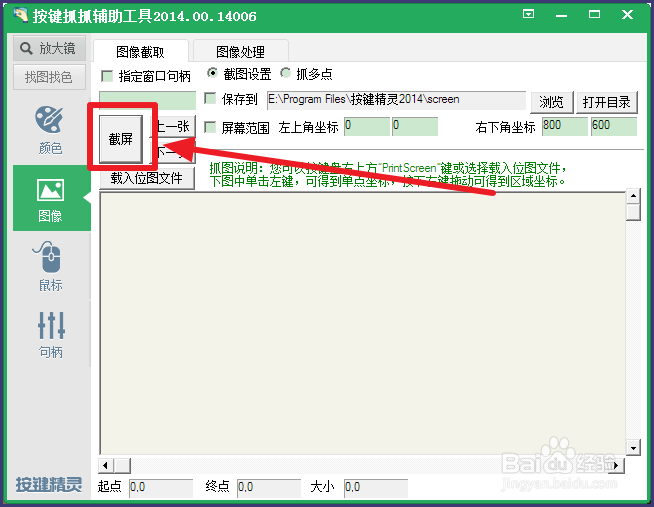Enable the 指定窗口句柄 checkbox
The height and width of the screenshot is (507, 654).
(107, 76)
